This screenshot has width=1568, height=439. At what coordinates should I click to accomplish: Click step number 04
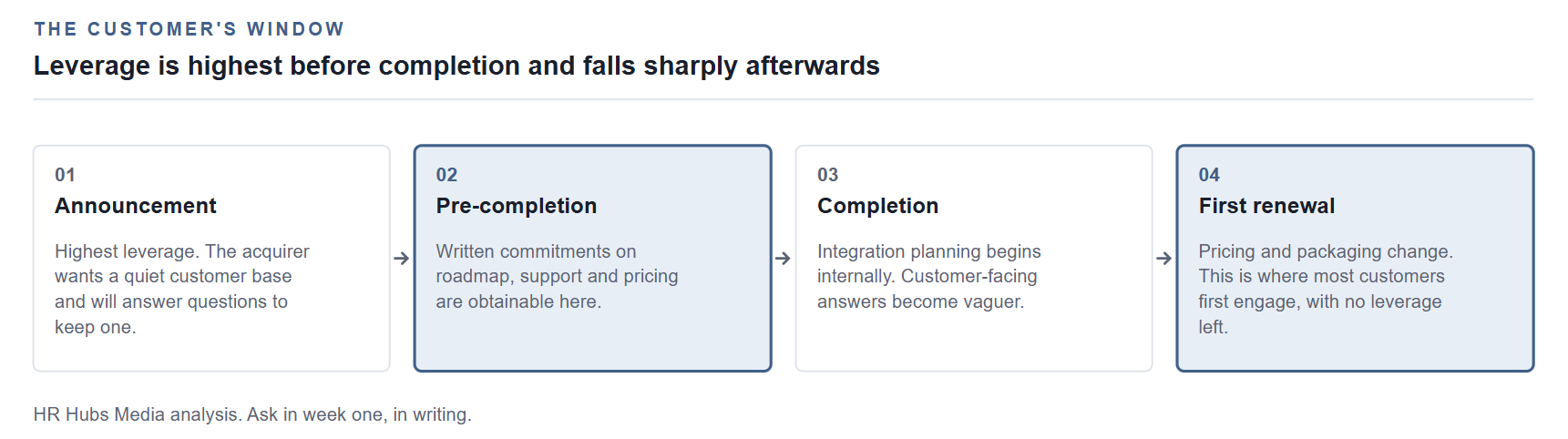click(x=1209, y=175)
